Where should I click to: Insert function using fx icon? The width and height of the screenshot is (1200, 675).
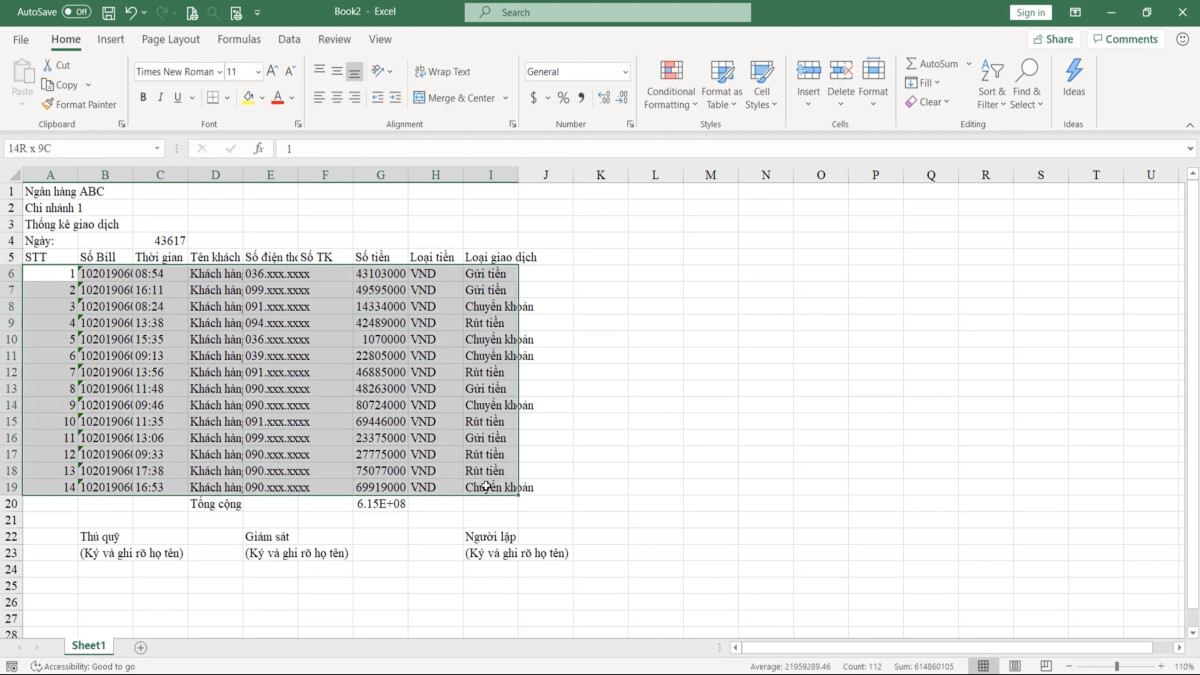pyautogui.click(x=258, y=148)
